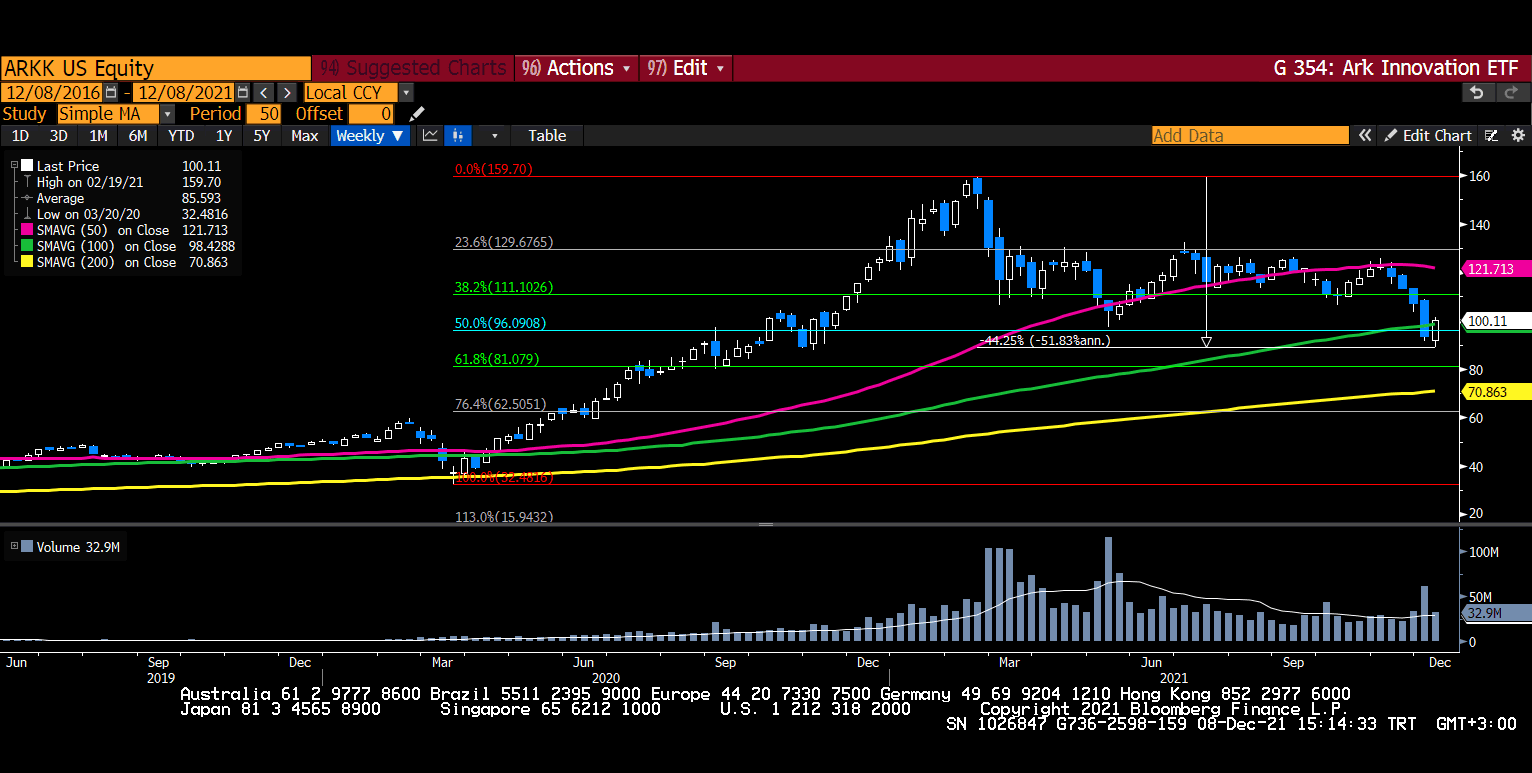
Task: Select the 5Y range tab
Action: (x=262, y=136)
